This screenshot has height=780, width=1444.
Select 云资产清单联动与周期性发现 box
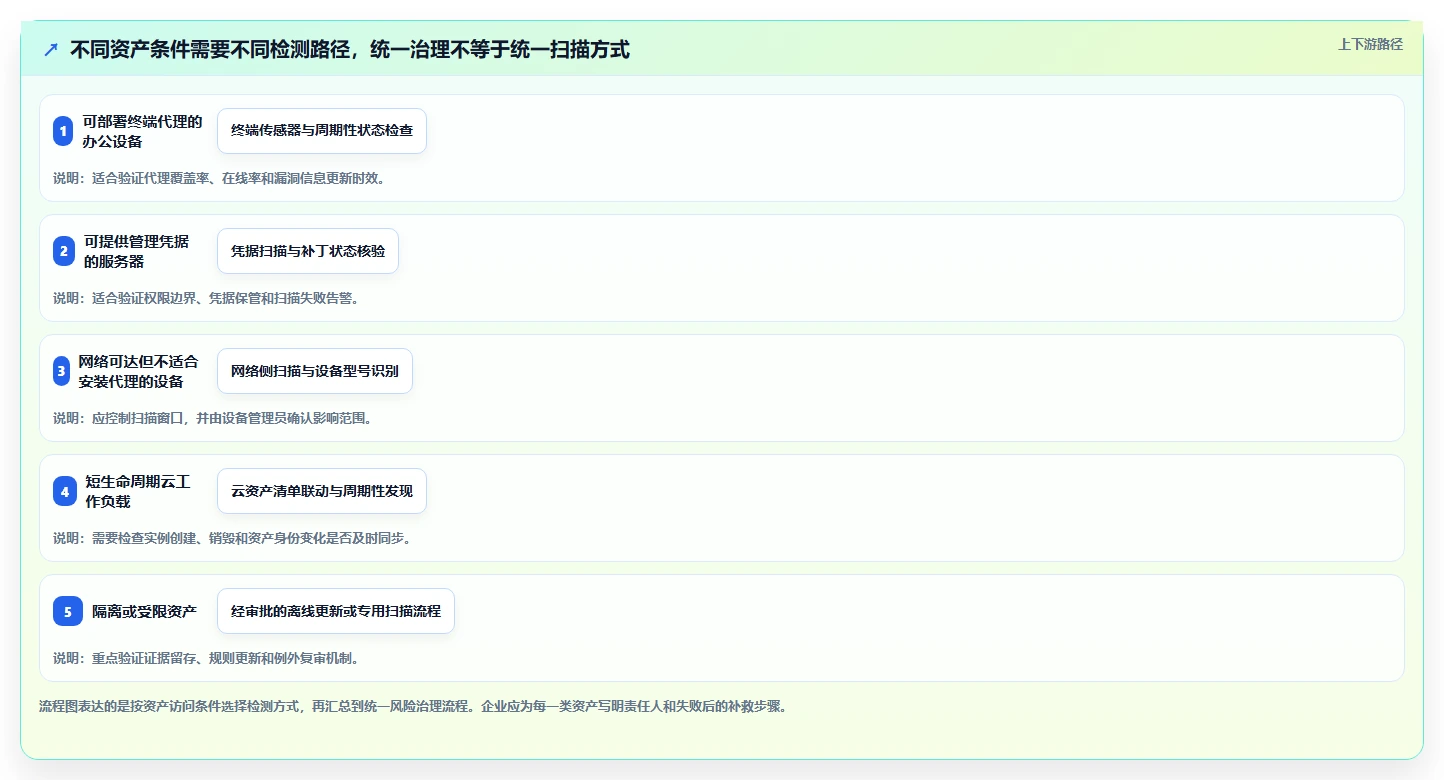[x=322, y=491]
